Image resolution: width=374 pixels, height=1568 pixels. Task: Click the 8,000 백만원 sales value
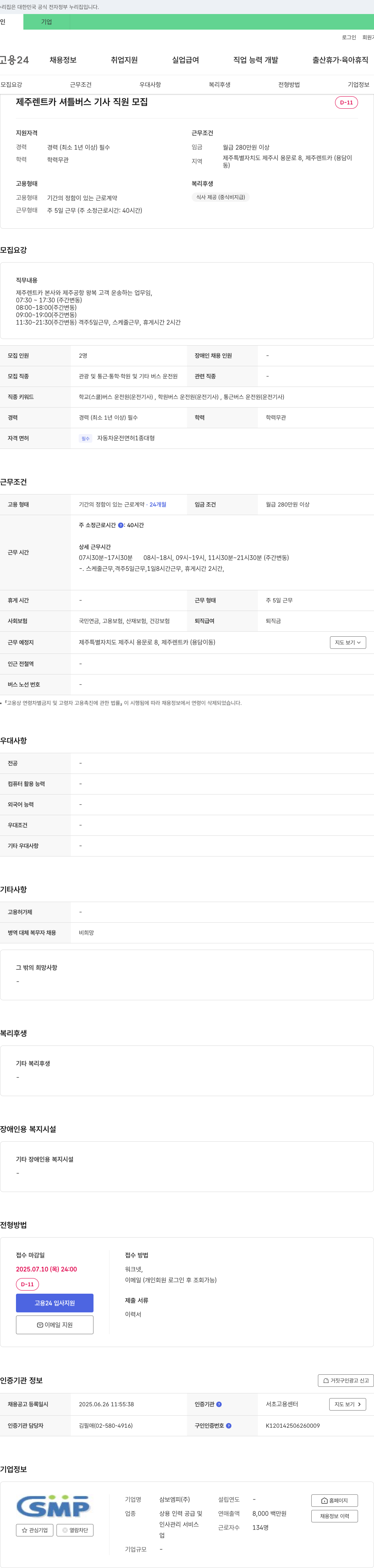pyautogui.click(x=270, y=1513)
